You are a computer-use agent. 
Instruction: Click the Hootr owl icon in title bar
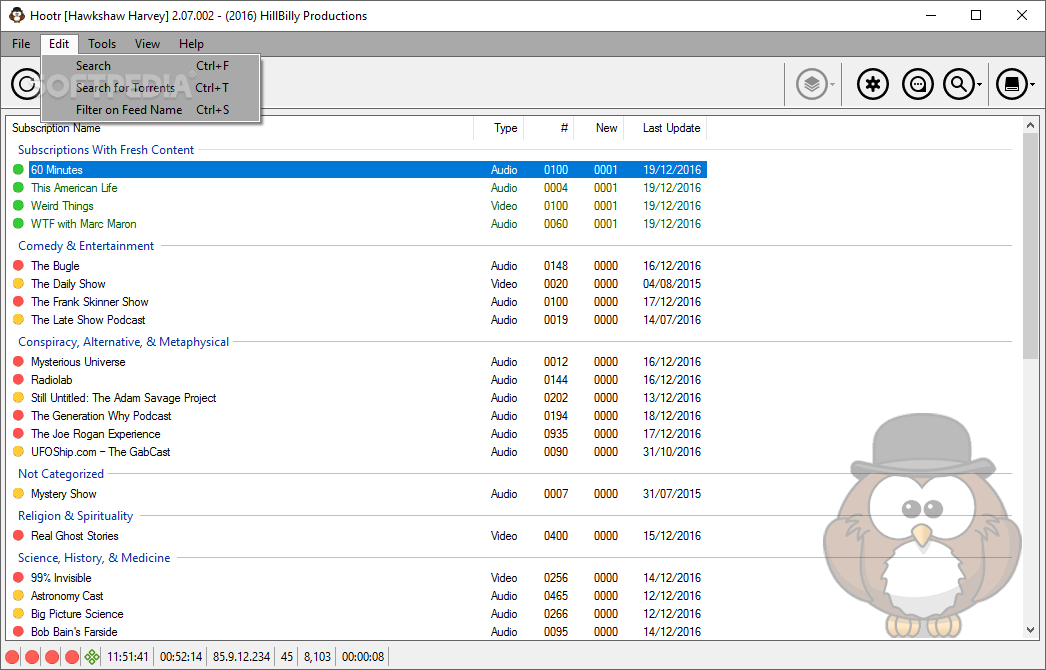[x=17, y=15]
